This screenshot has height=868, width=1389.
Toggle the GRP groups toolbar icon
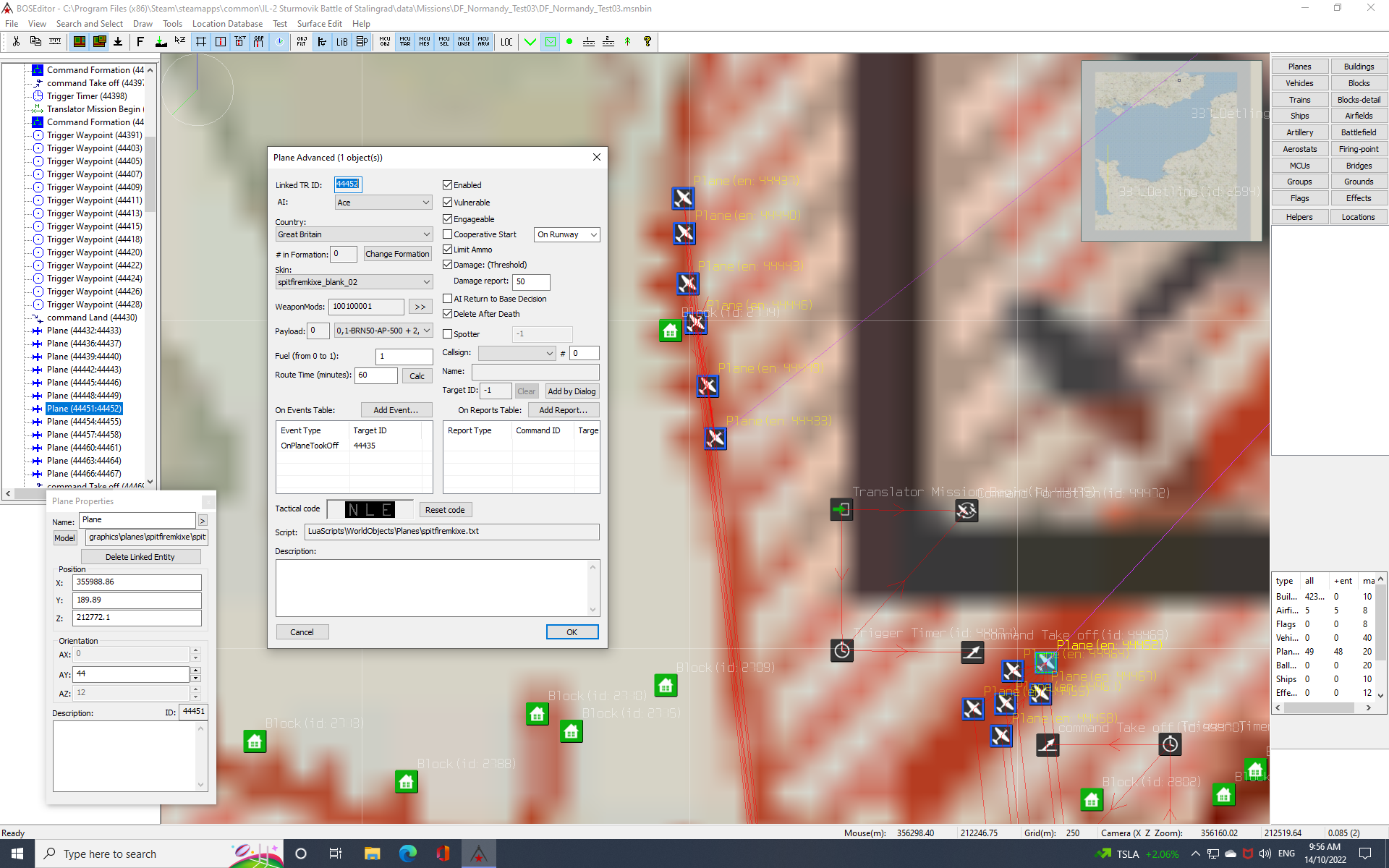(x=259, y=42)
